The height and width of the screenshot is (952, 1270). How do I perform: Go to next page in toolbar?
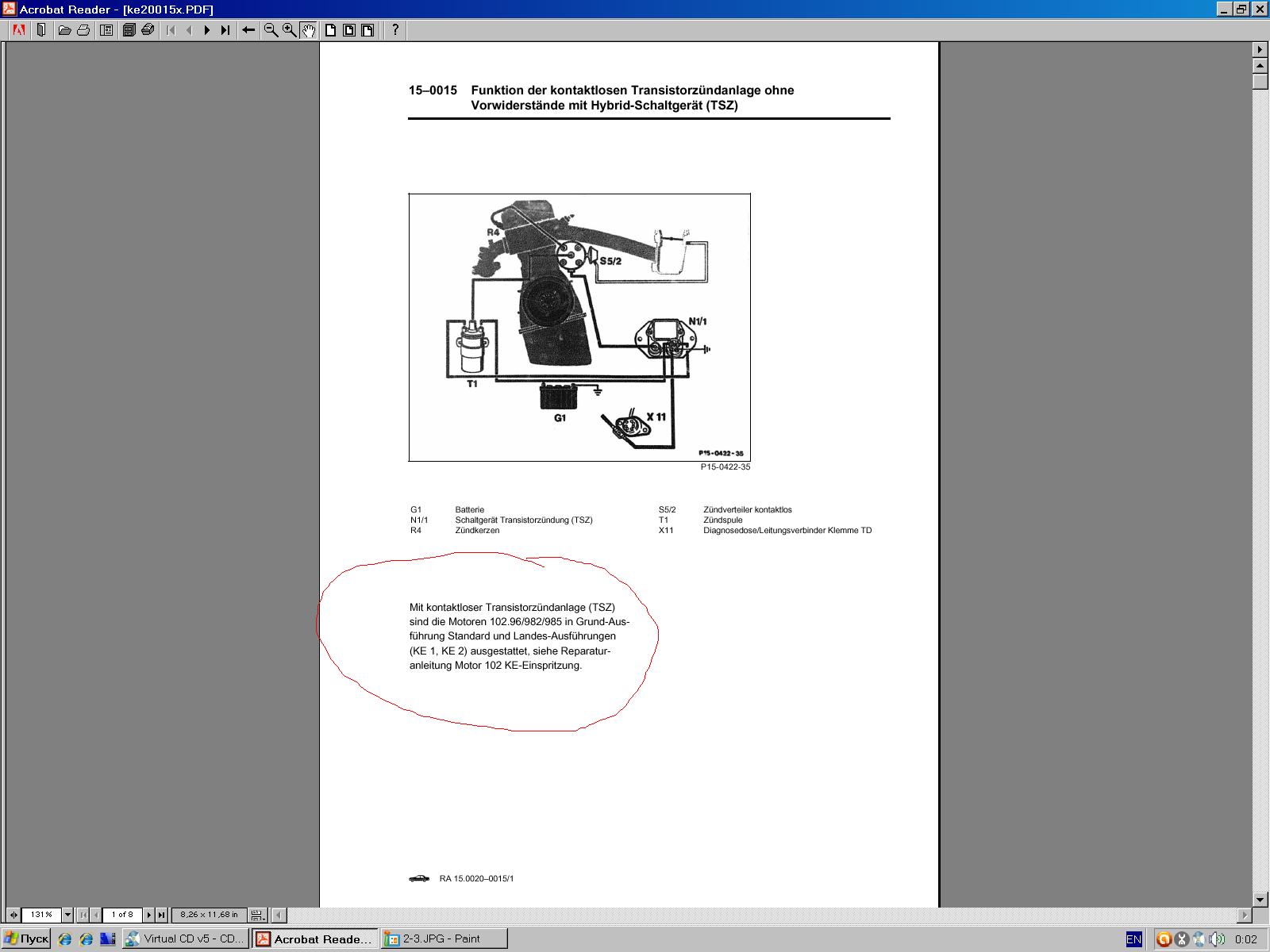[207, 30]
